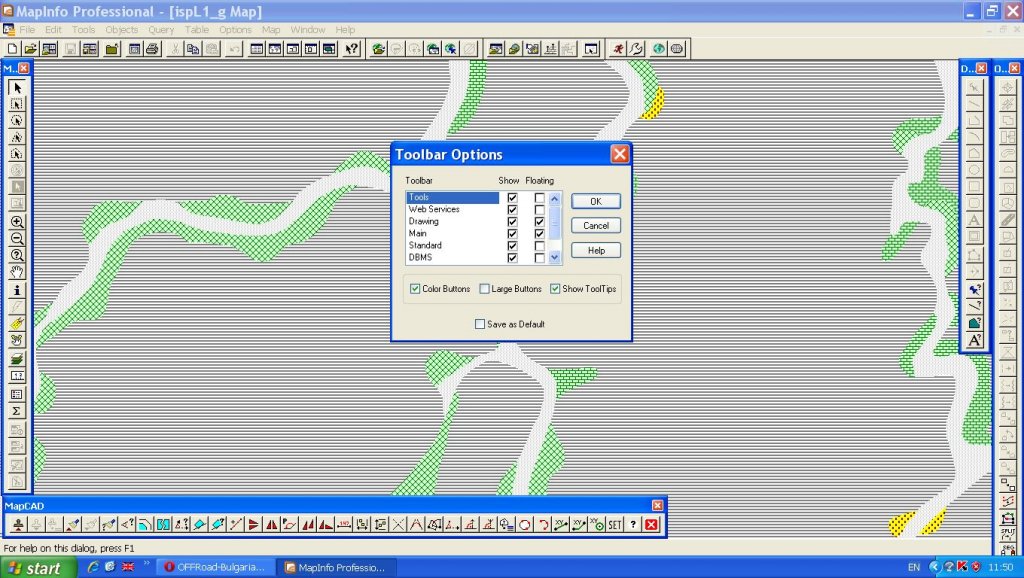Disable the Show ToolTips checkbox
1024x578 pixels.
(x=555, y=289)
